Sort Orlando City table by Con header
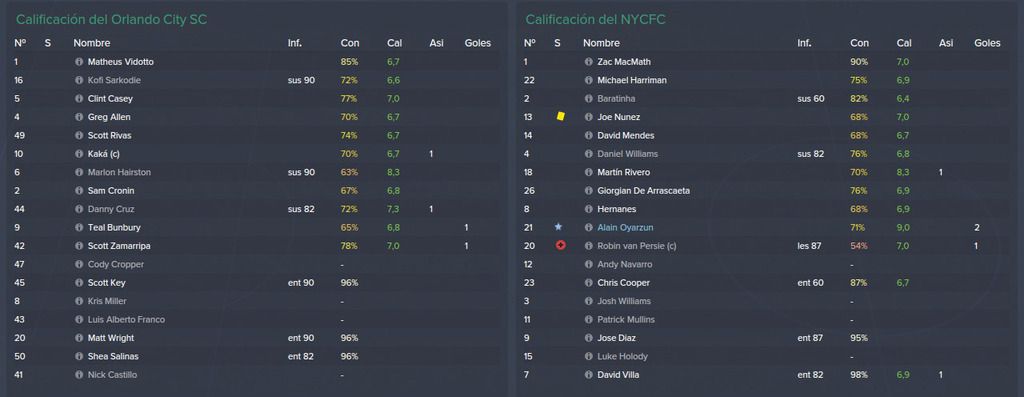This screenshot has height=397, width=1024. pos(350,43)
